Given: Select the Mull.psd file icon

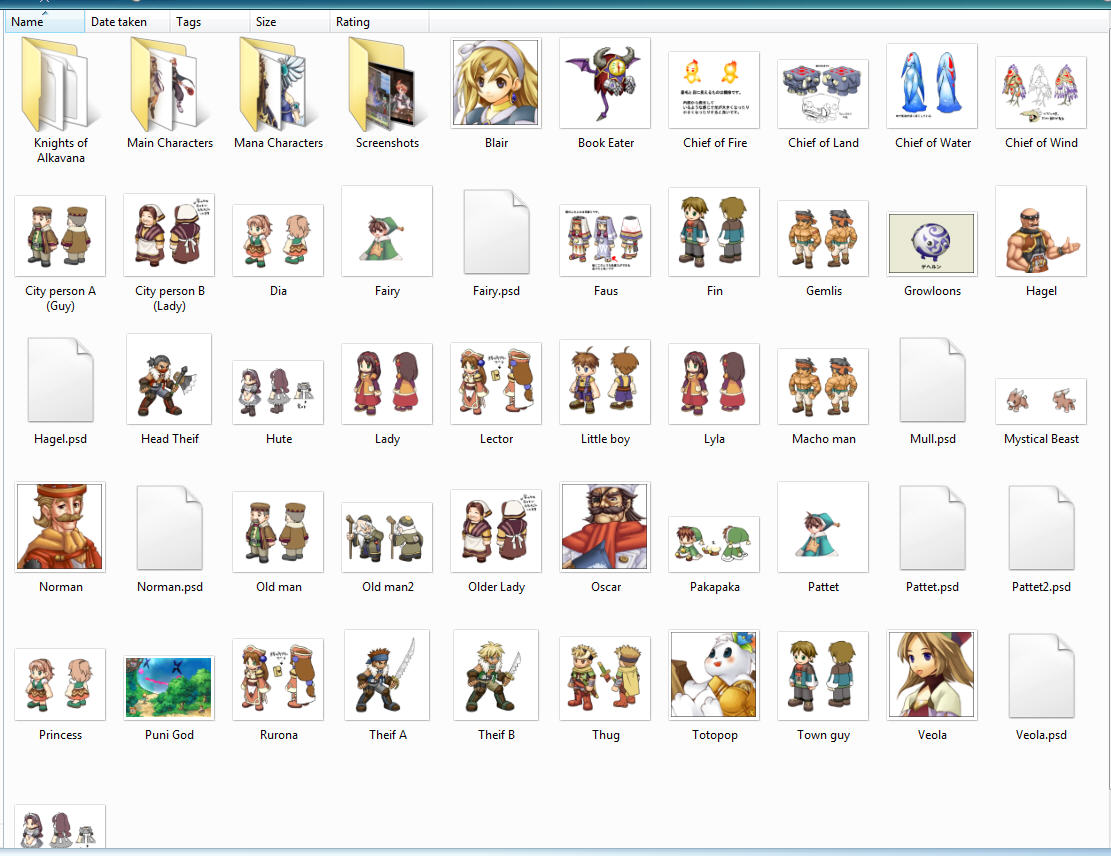Looking at the screenshot, I should (x=932, y=379).
